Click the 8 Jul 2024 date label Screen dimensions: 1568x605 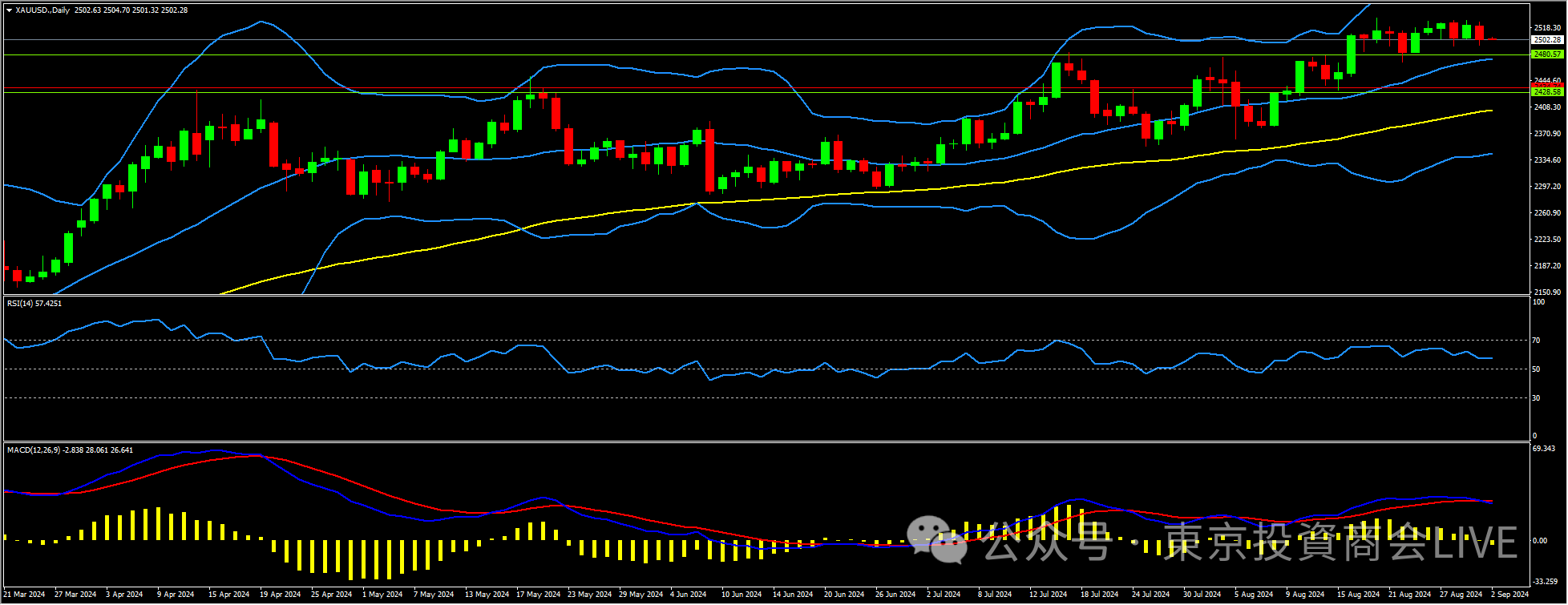coord(995,595)
